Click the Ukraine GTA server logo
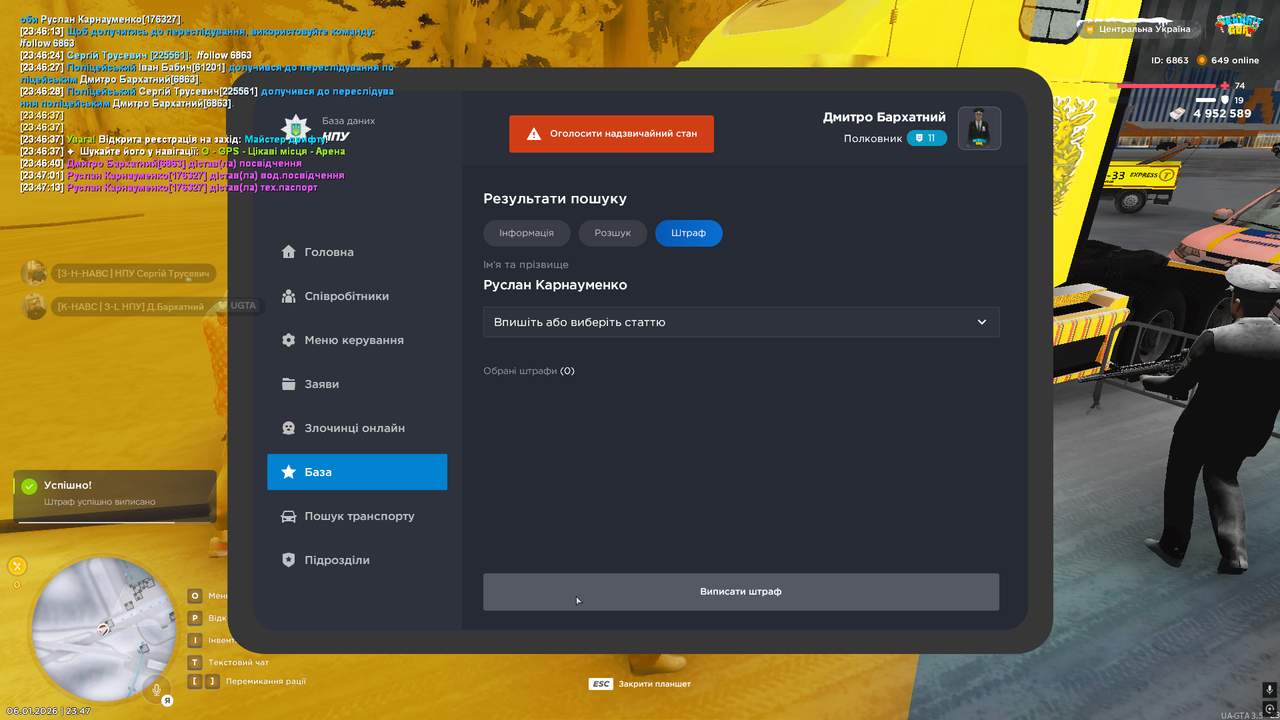Screen dimensions: 1280x720 click(1237, 24)
